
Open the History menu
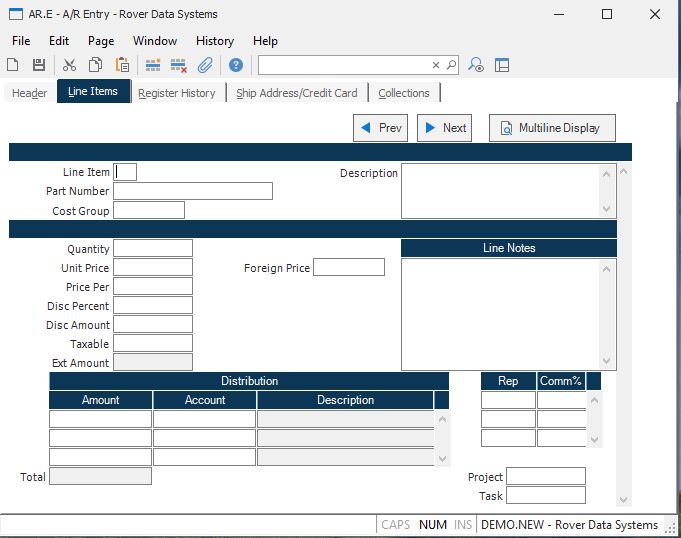pyautogui.click(x=214, y=41)
